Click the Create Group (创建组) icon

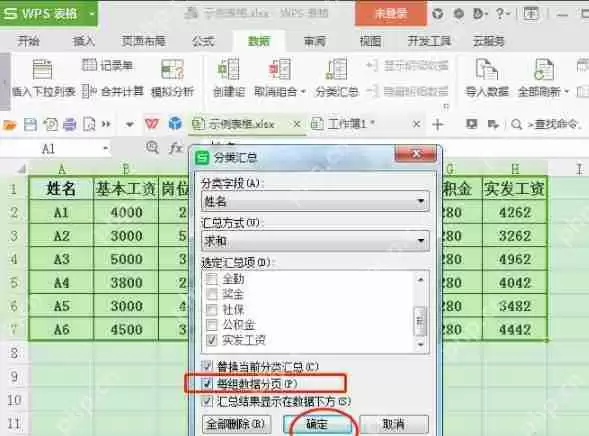pos(229,69)
